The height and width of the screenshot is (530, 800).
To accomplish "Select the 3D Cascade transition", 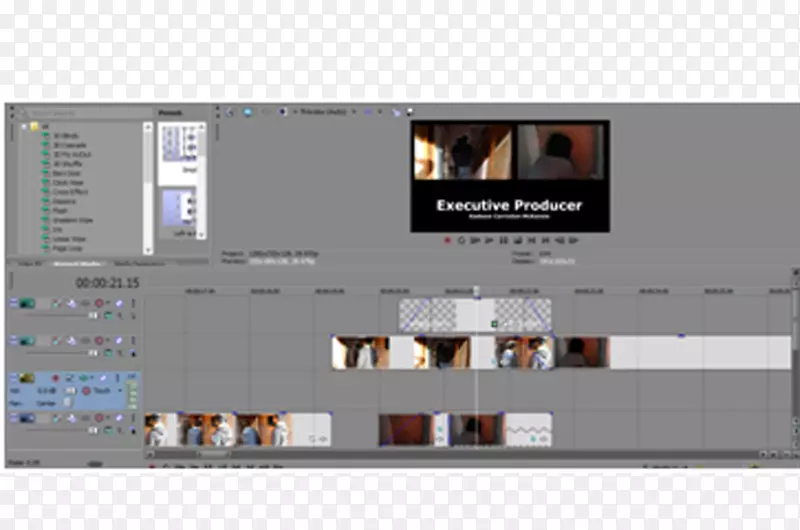I will pos(70,145).
